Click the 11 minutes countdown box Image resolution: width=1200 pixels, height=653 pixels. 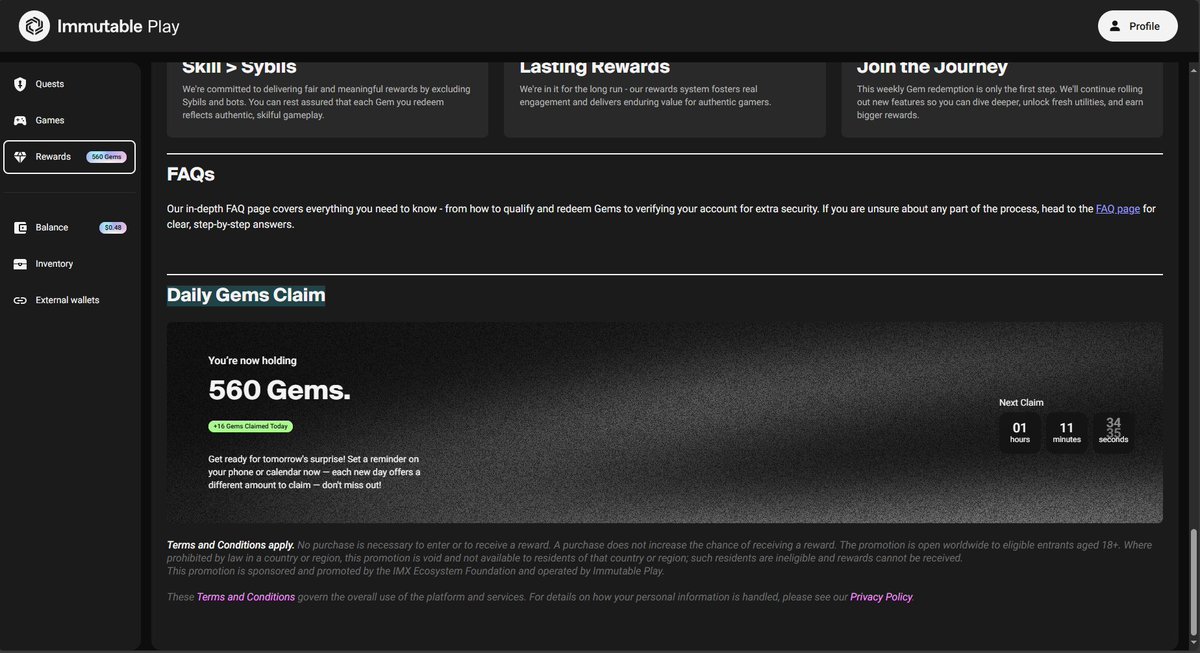tap(1067, 433)
